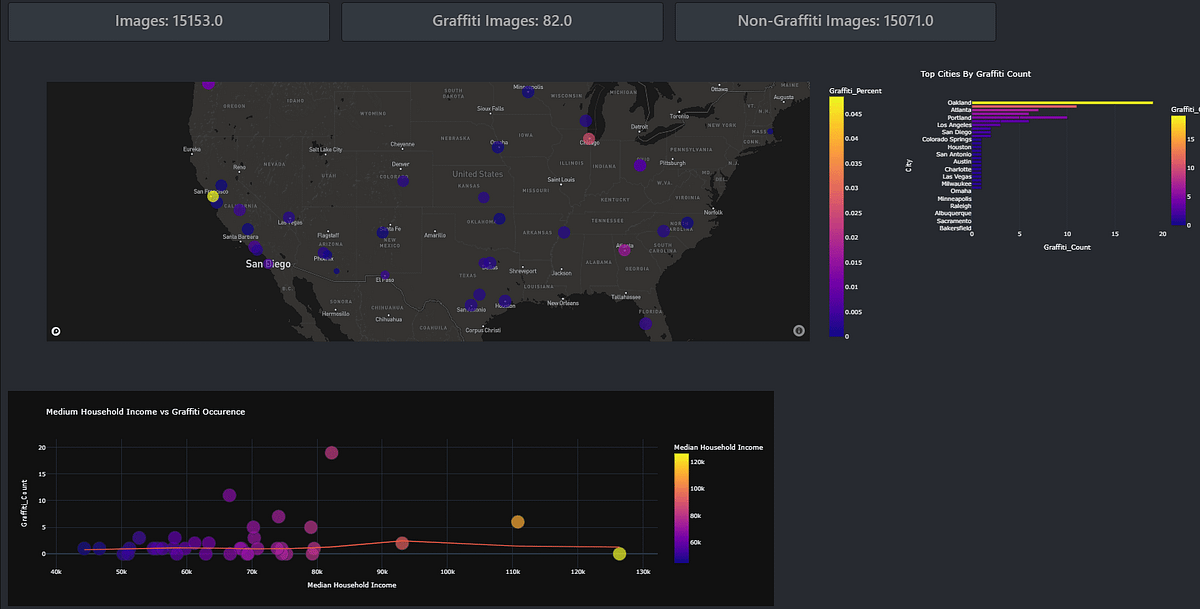
Task: Select the Portland bar in the bar chart
Action: pos(1020,117)
